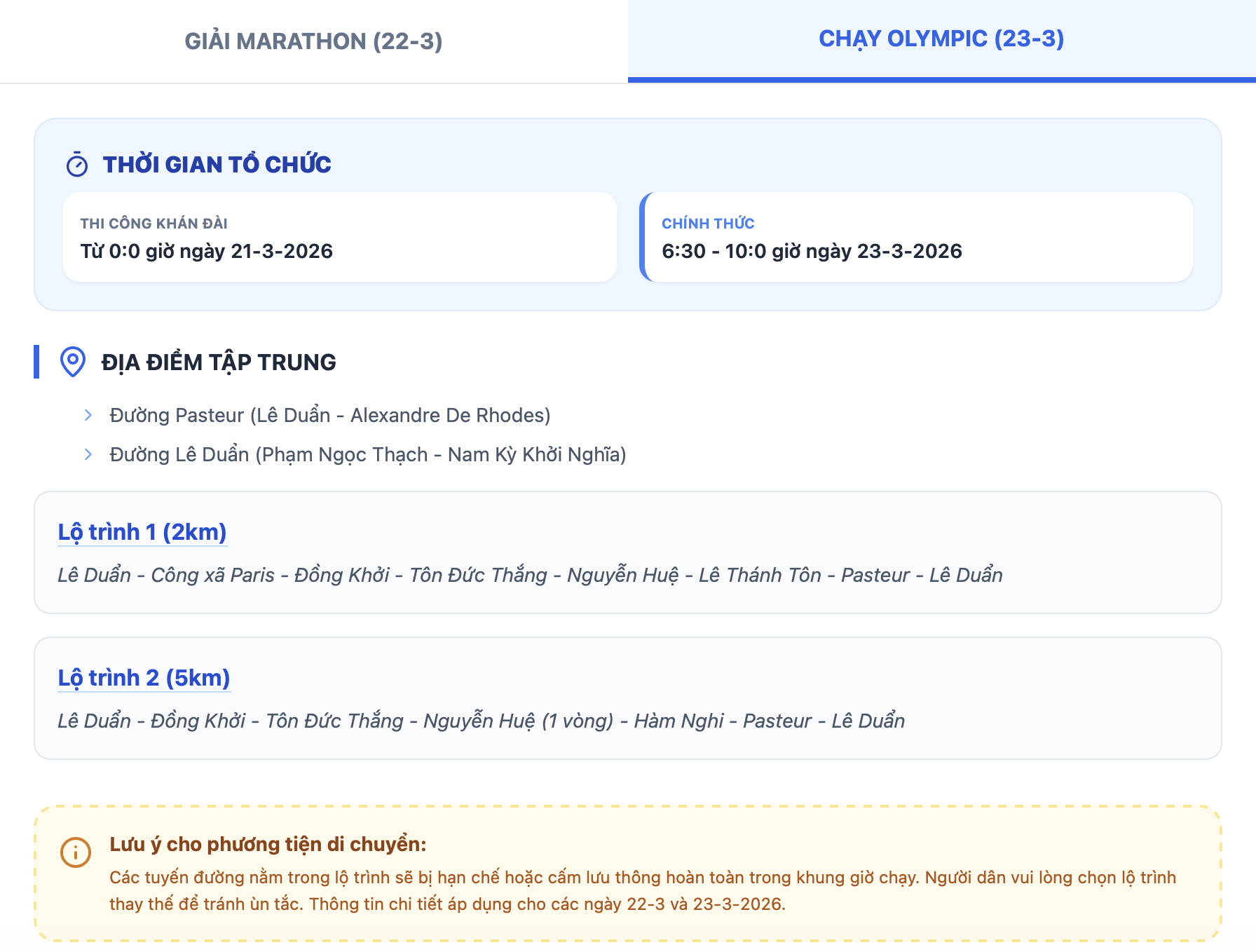Click the blue vertical bar next to ĐỊA ĐIỂM TẬP TRUNG

point(37,362)
